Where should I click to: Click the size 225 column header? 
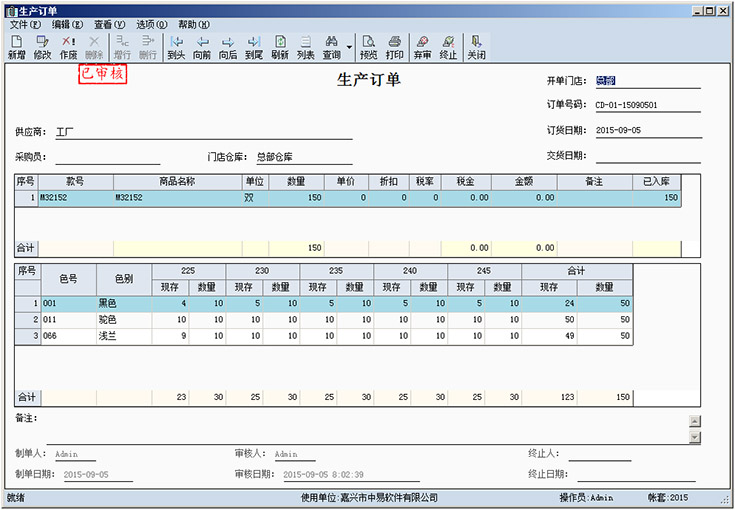188,271
